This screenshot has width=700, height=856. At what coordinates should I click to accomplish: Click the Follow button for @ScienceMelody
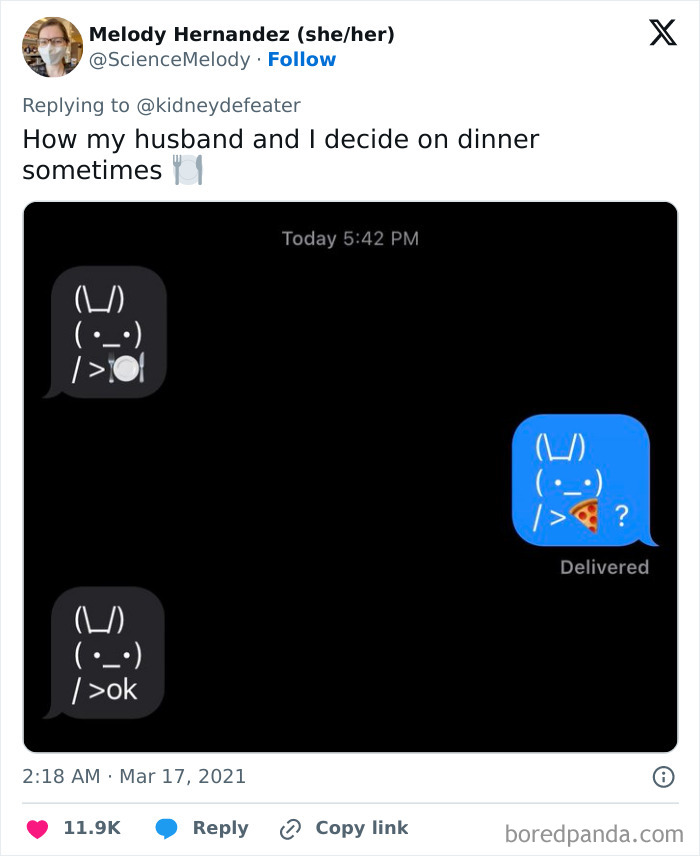tap(303, 60)
